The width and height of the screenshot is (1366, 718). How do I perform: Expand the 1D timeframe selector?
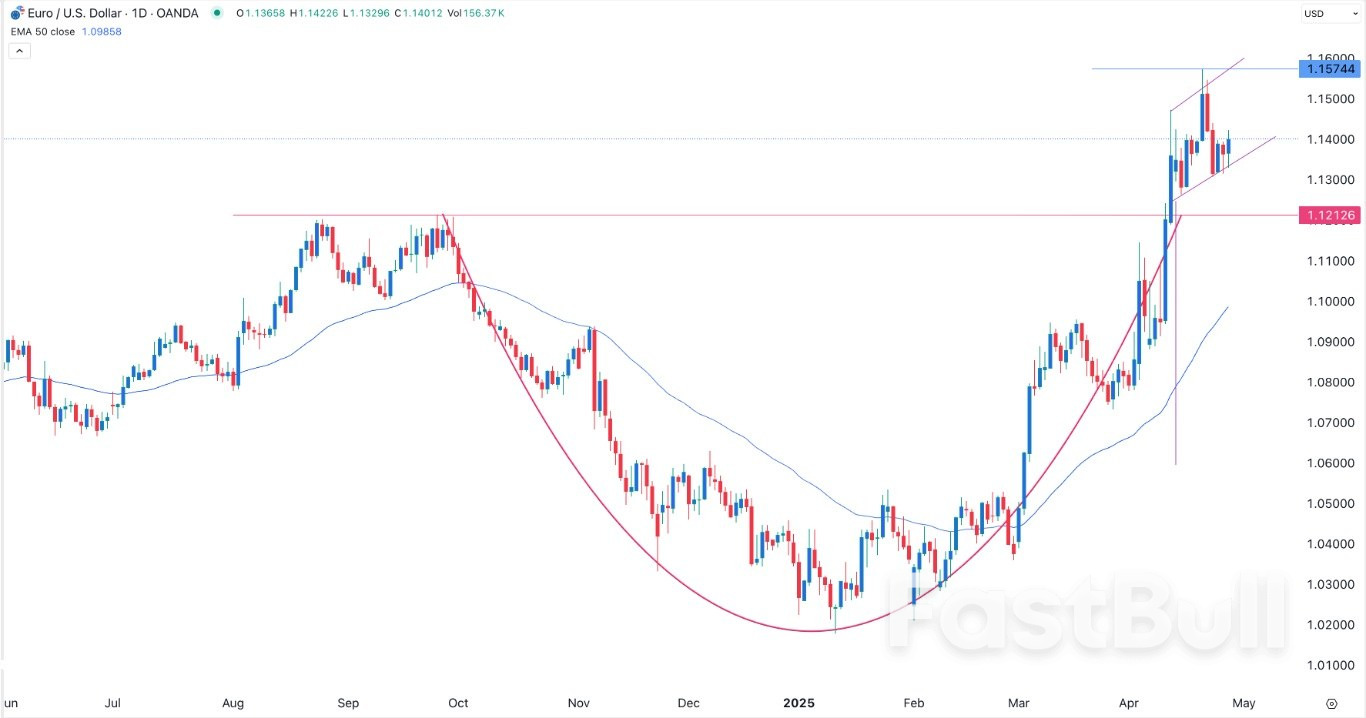click(141, 13)
